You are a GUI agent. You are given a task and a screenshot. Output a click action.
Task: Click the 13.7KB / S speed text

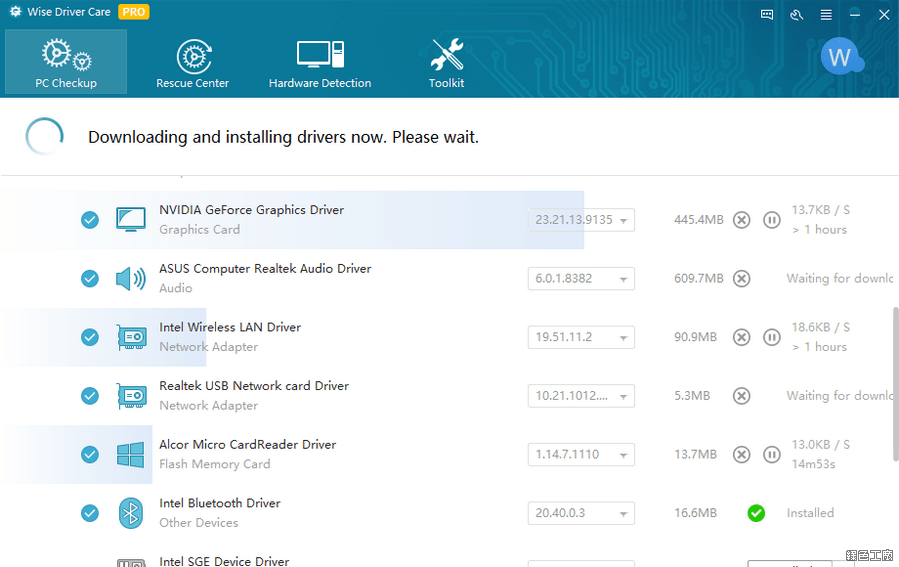pyautogui.click(x=820, y=210)
